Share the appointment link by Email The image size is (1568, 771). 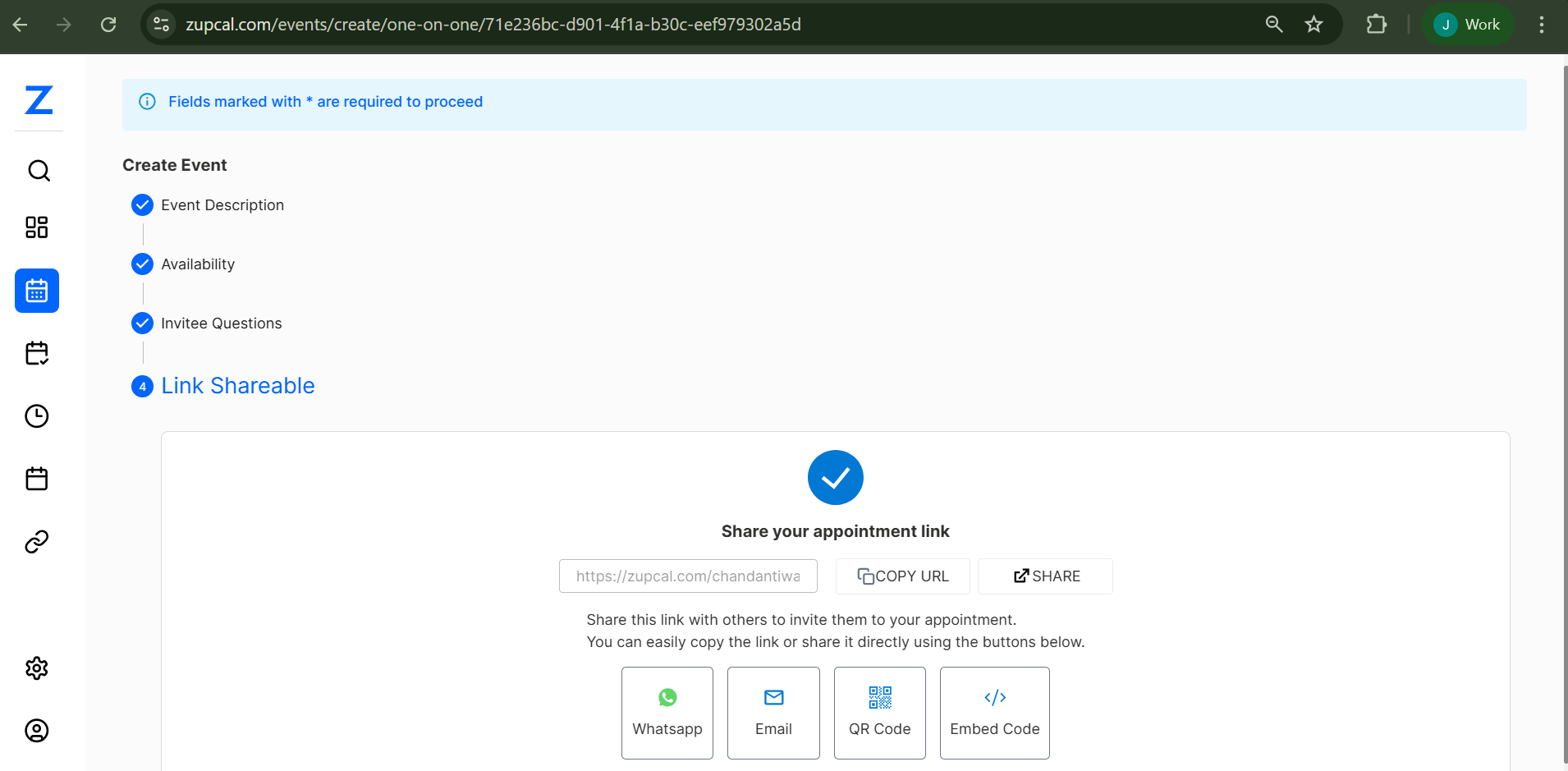pyautogui.click(x=773, y=713)
